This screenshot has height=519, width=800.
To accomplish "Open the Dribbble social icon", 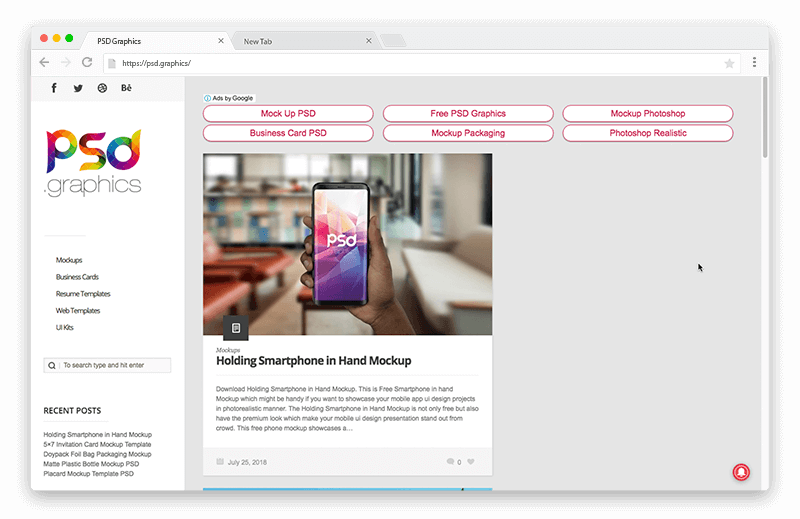I will pos(102,88).
